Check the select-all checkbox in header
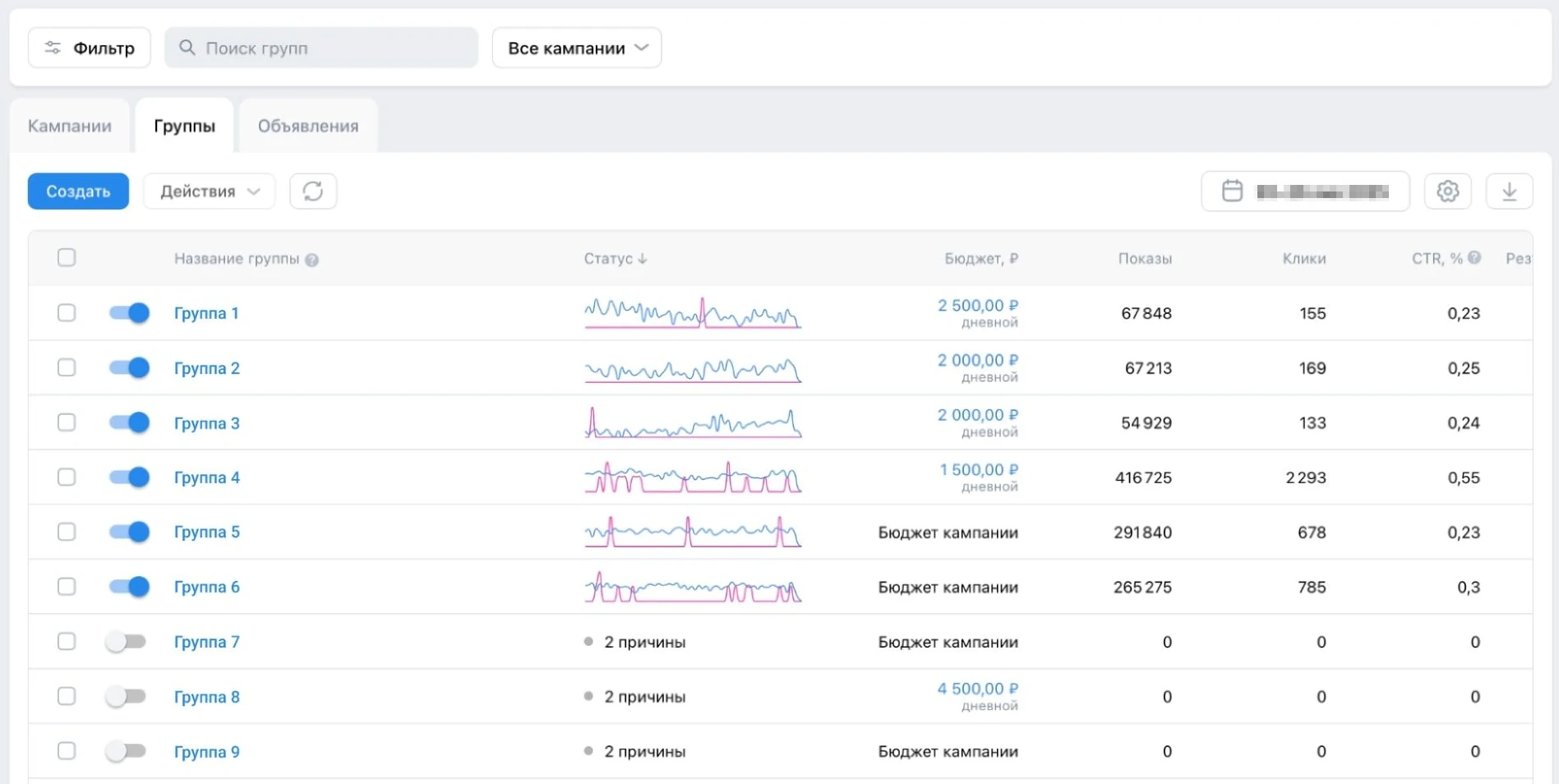This screenshot has height=784, width=1559. click(67, 258)
